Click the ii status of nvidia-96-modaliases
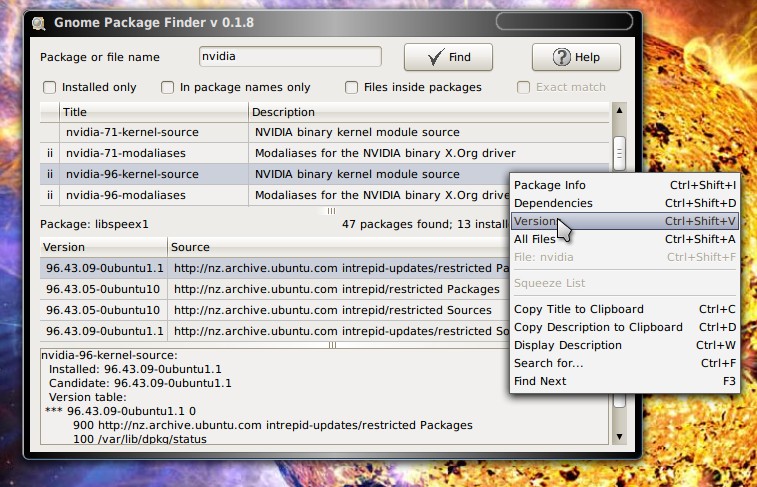 [x=50, y=195]
